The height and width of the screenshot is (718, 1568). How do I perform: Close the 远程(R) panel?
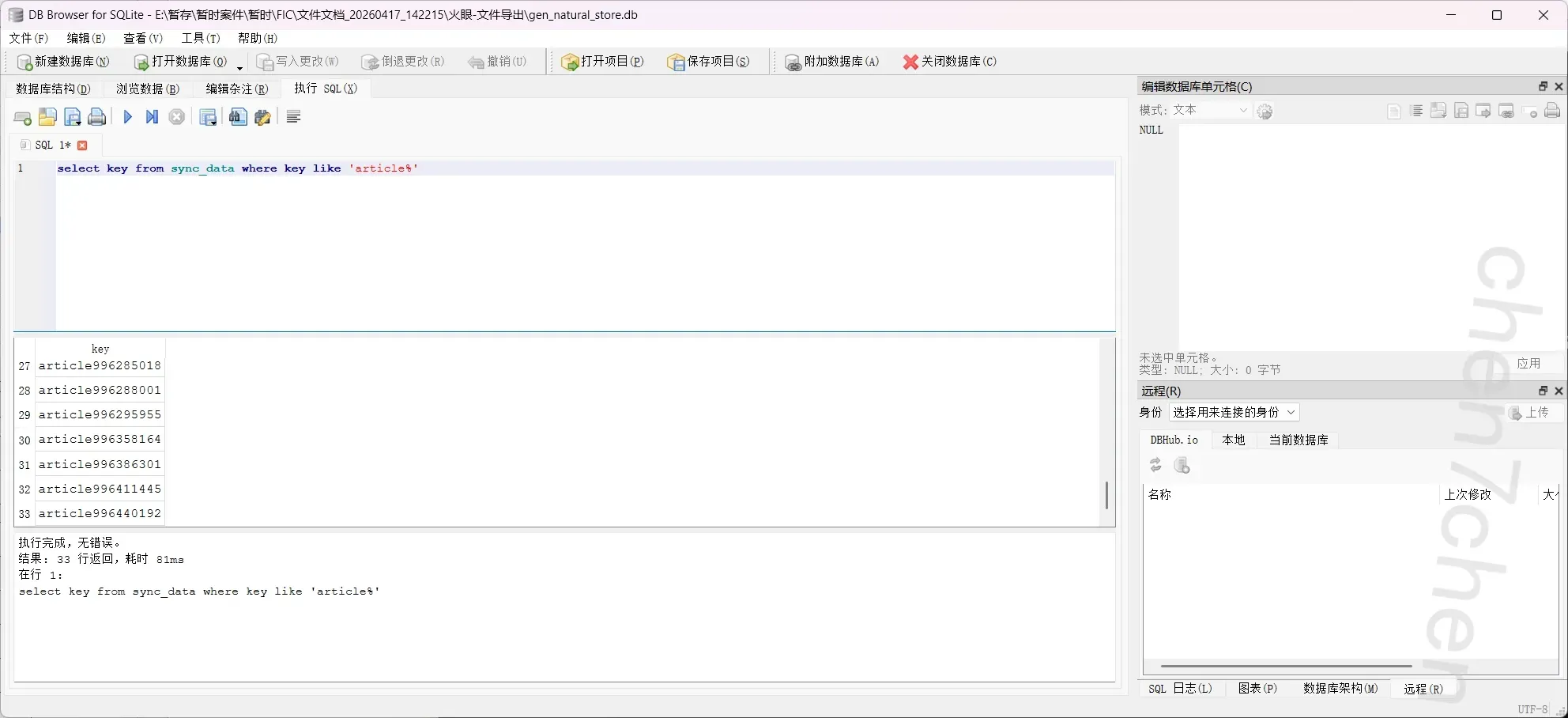1559,391
